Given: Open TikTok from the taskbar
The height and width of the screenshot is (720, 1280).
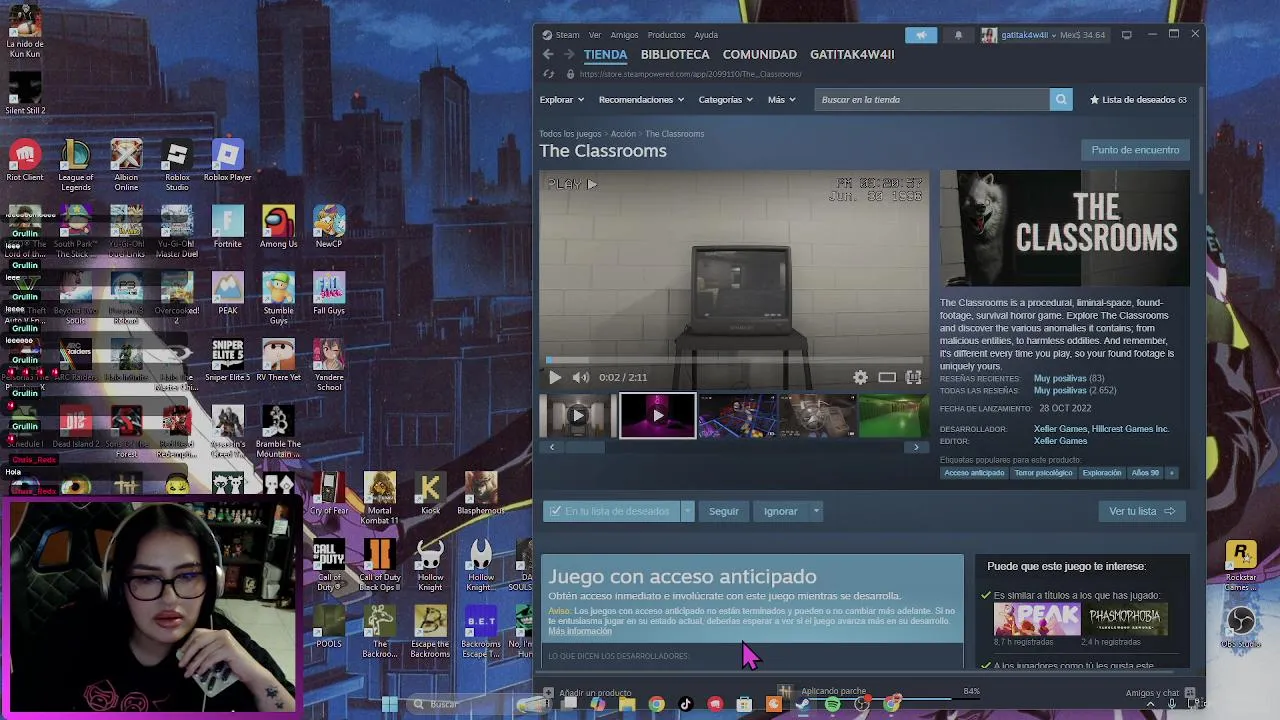Looking at the screenshot, I should pos(686,704).
